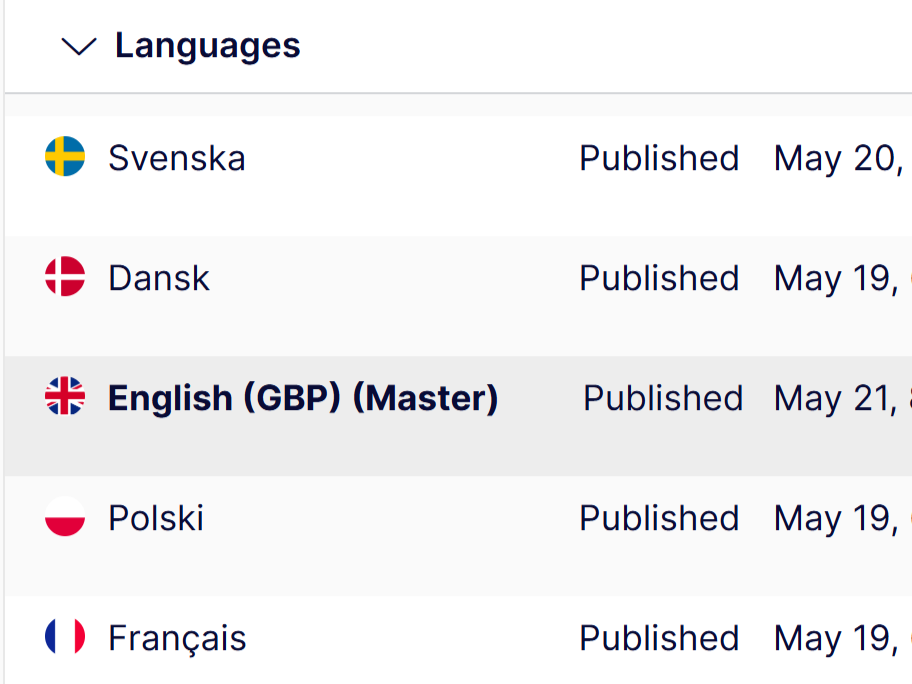Click the Languages section heading
The width and height of the screenshot is (912, 684).
[x=208, y=46]
